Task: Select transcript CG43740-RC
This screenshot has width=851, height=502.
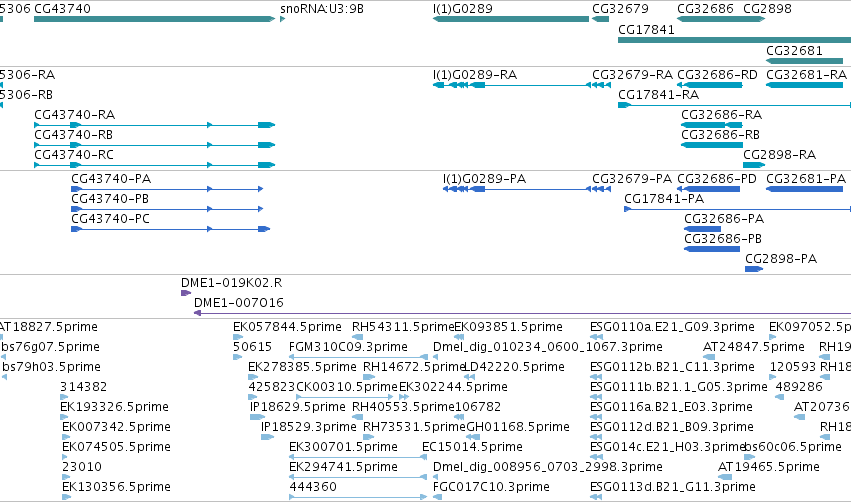Action: (155, 165)
